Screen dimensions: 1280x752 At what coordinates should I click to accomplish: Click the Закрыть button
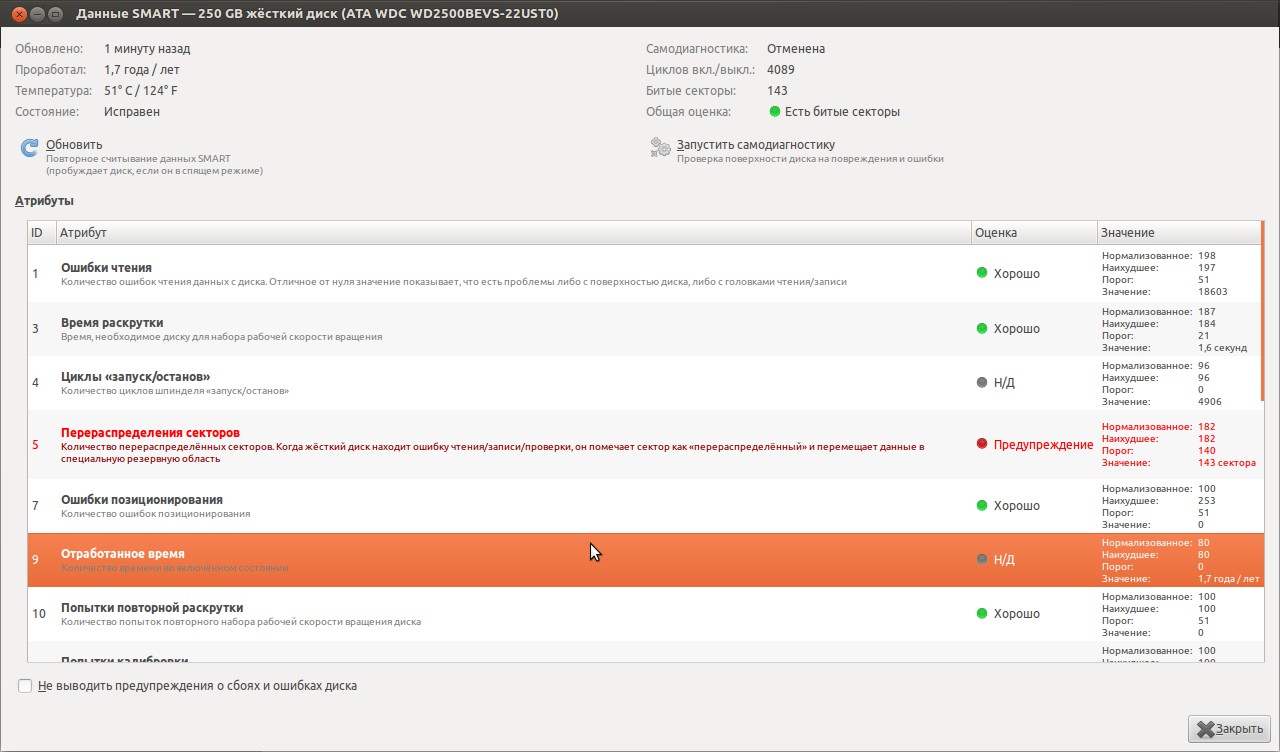point(1230,729)
